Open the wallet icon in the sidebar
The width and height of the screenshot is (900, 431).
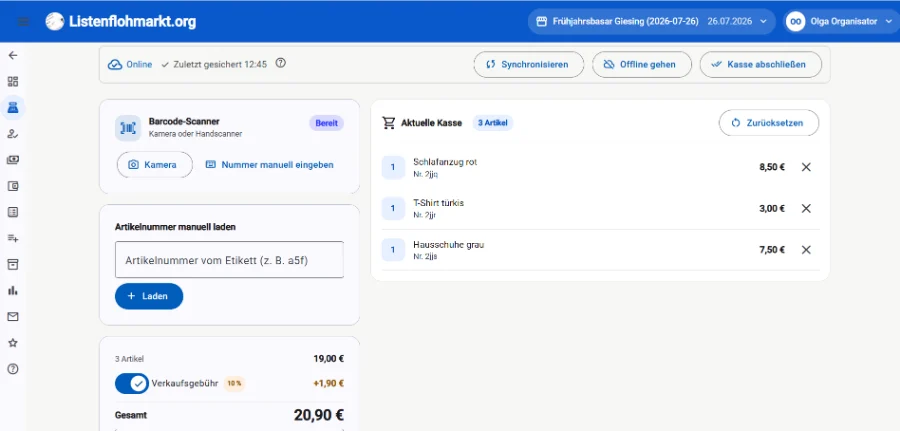(x=13, y=186)
